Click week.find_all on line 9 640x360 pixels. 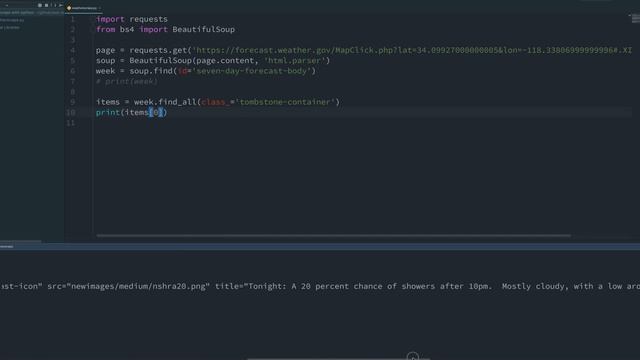point(165,102)
